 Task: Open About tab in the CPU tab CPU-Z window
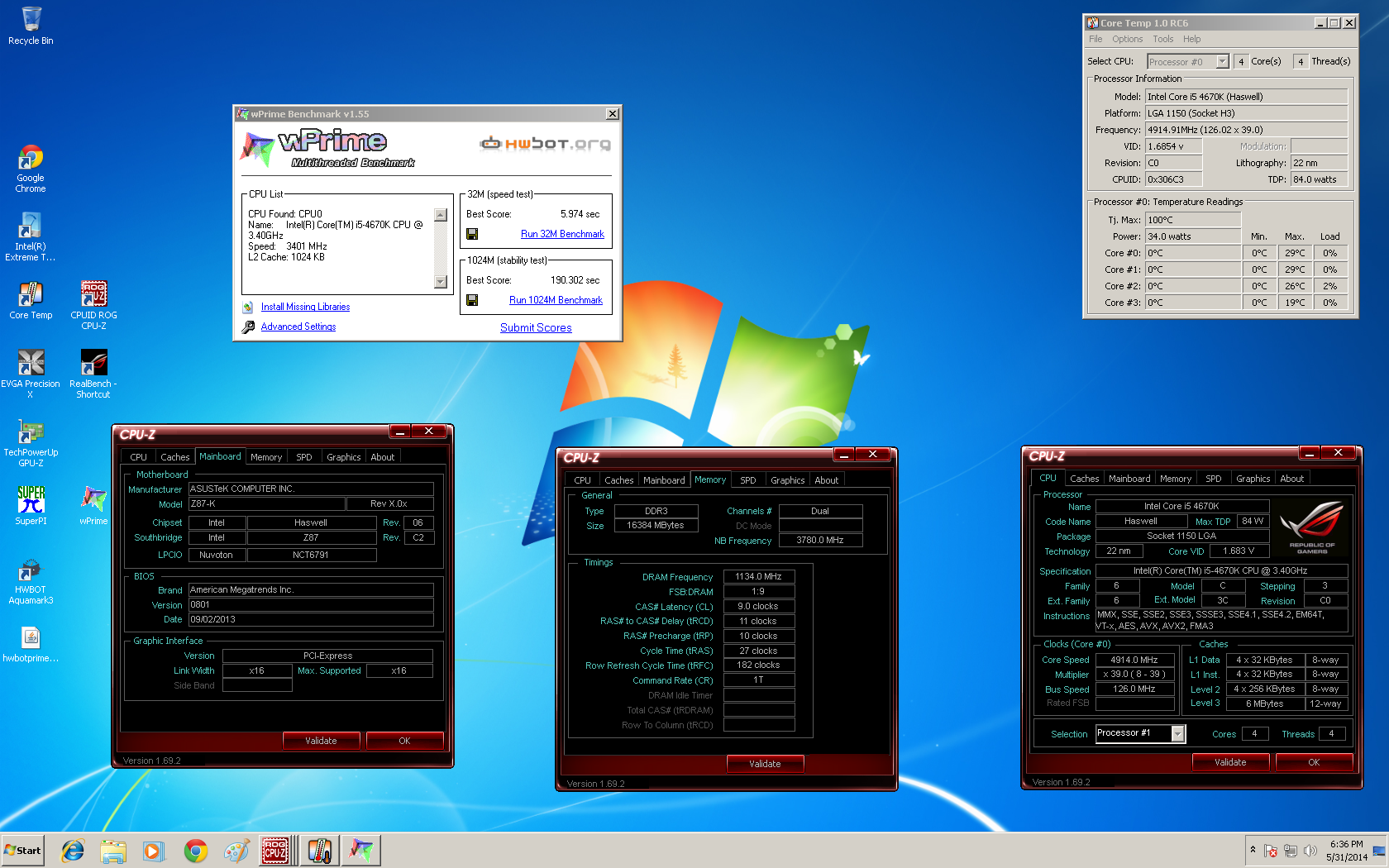point(1291,479)
